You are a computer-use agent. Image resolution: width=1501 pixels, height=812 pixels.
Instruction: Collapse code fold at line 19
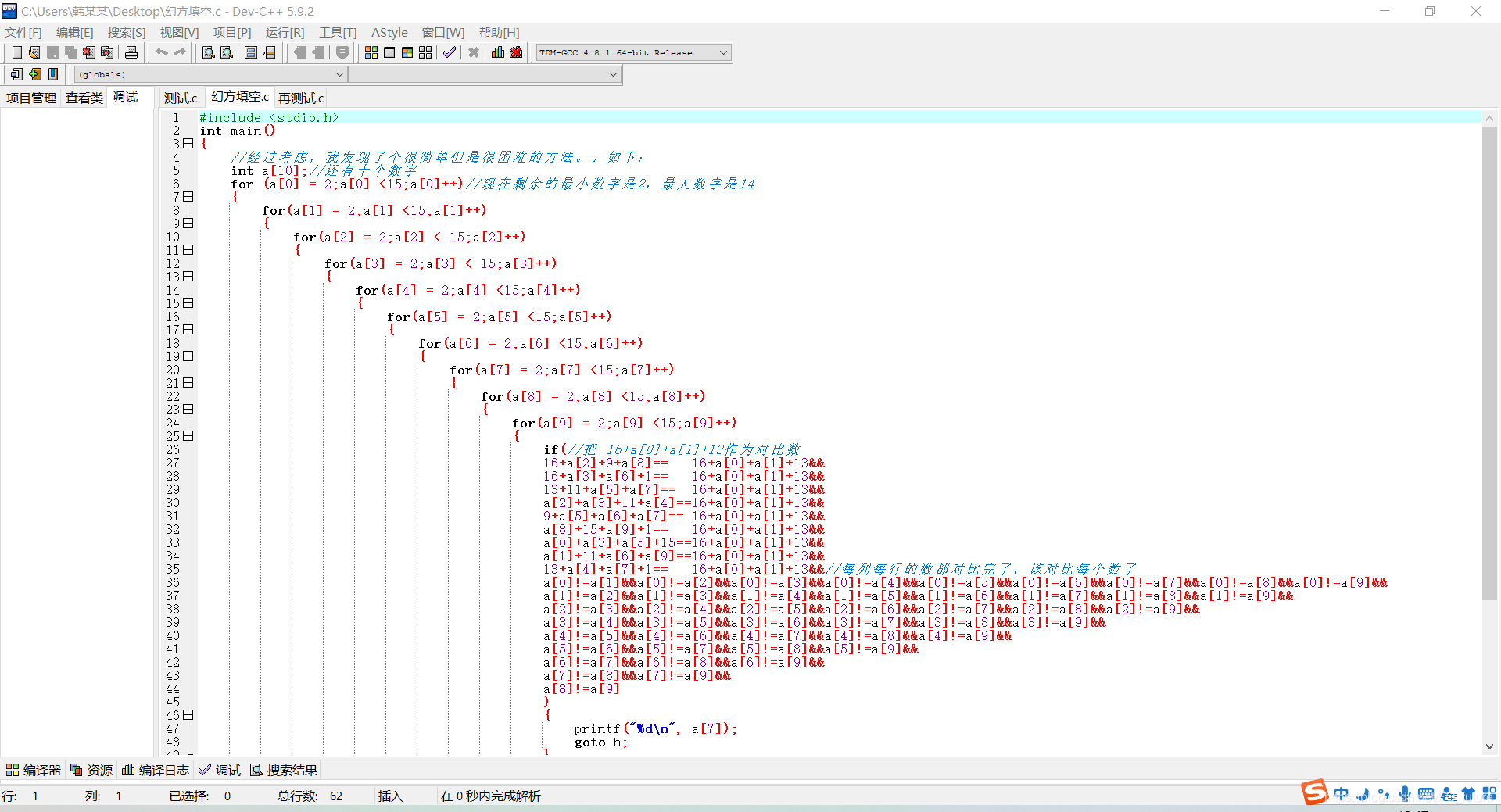point(188,356)
